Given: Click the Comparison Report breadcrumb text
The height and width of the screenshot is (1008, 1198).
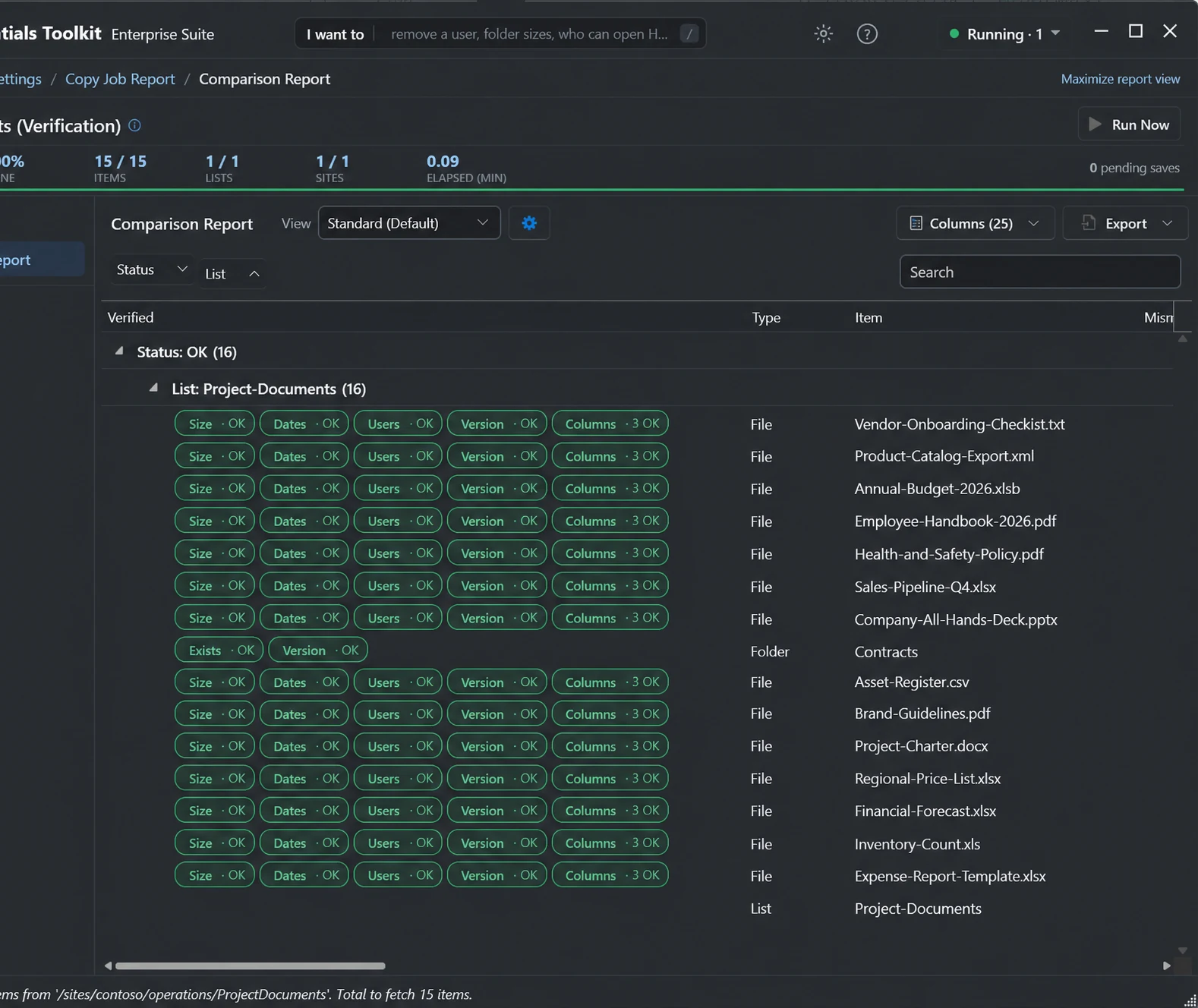Looking at the screenshot, I should pyautogui.click(x=264, y=79).
